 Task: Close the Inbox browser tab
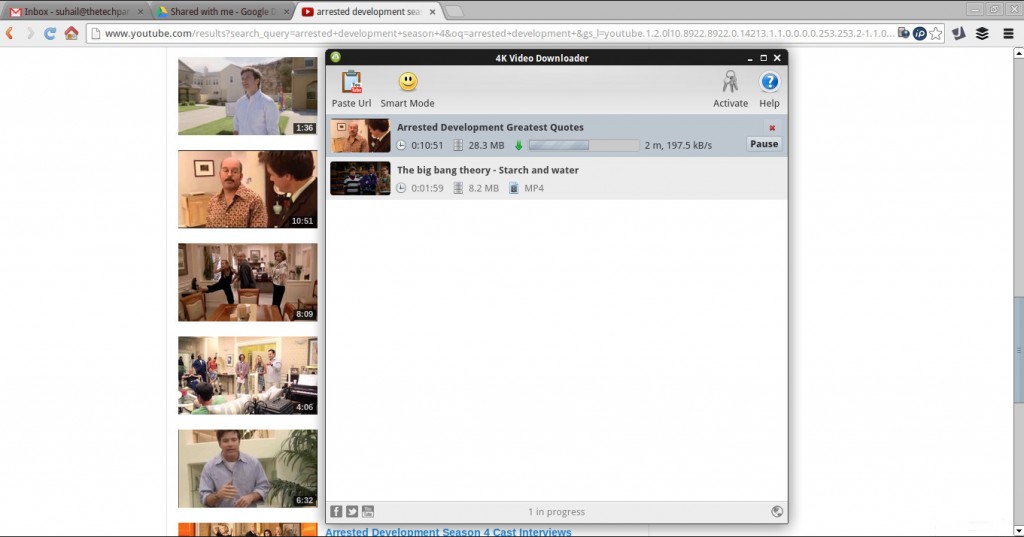(x=140, y=12)
